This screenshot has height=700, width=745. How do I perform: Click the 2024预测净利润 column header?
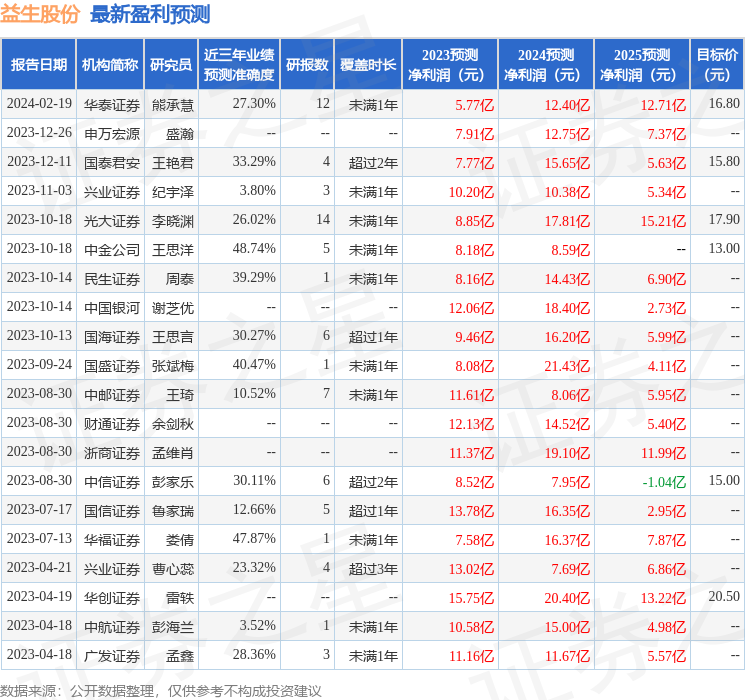pyautogui.click(x=545, y=65)
